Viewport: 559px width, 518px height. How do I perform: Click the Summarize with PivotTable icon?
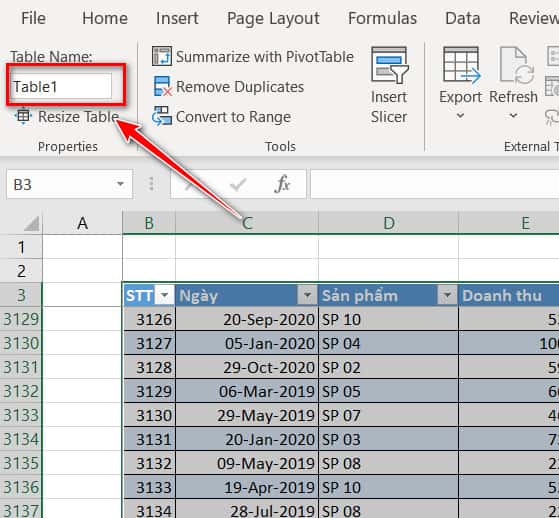(162, 56)
